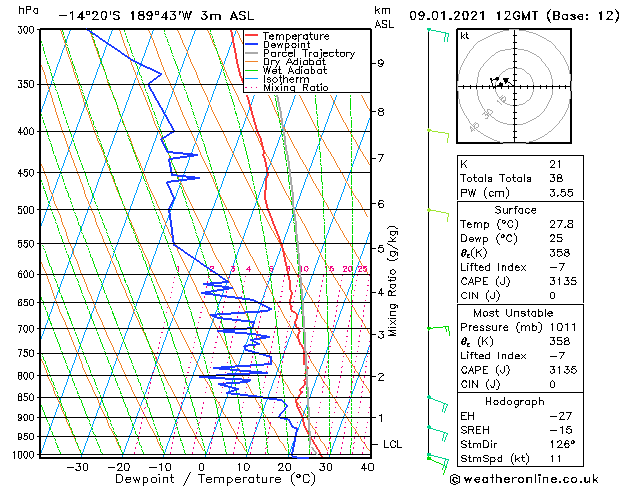Click the K index value 21
The width and height of the screenshot is (629, 486).
click(556, 164)
